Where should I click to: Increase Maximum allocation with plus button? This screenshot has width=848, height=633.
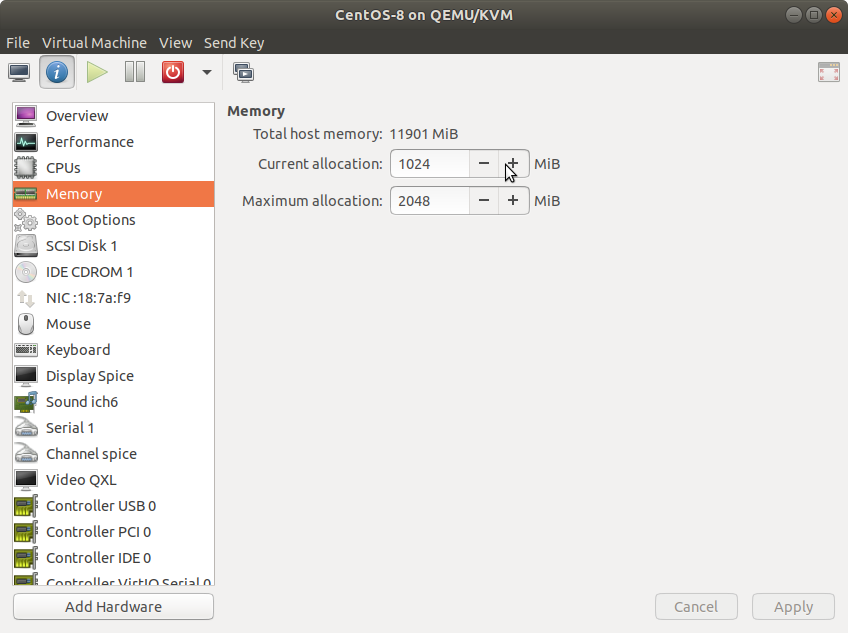point(513,201)
